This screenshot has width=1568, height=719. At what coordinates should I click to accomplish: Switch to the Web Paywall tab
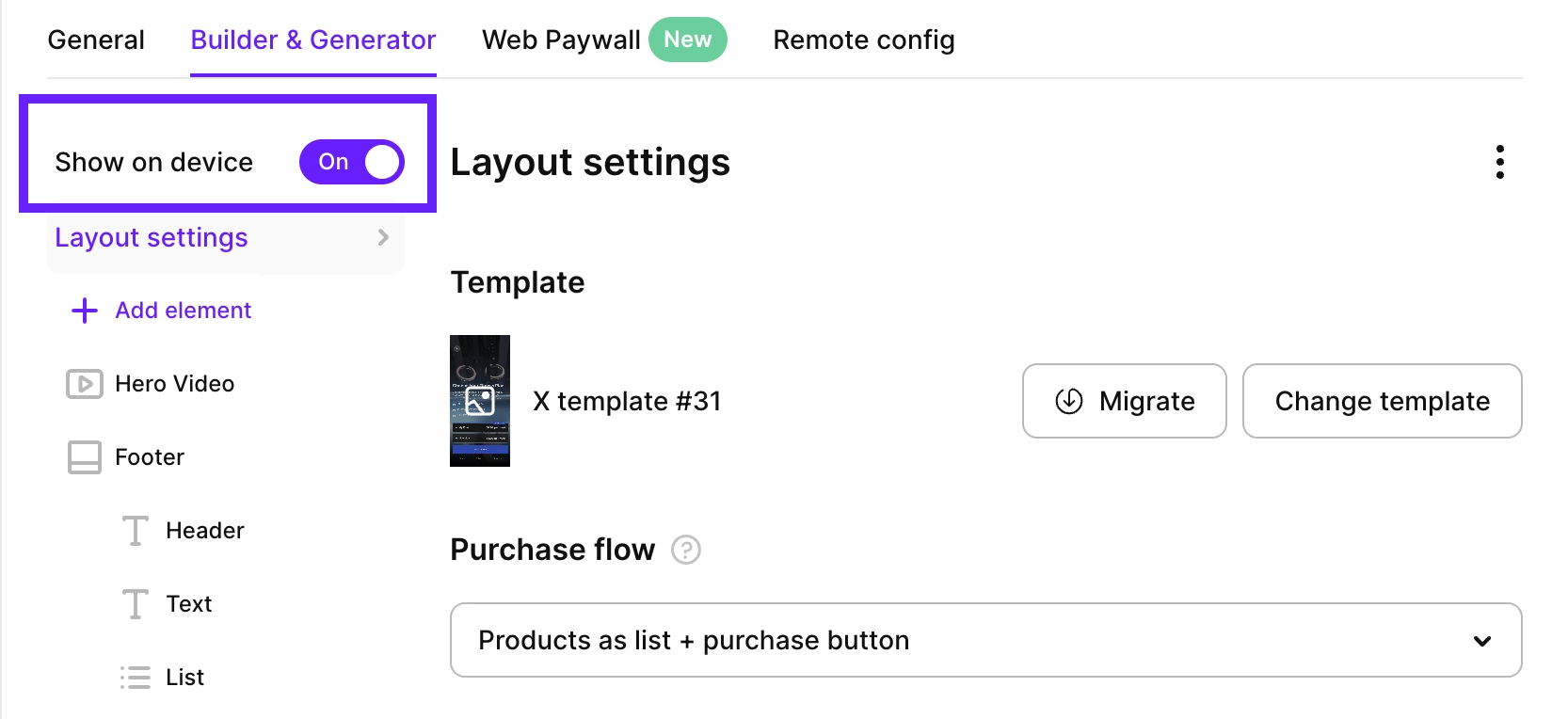560,40
